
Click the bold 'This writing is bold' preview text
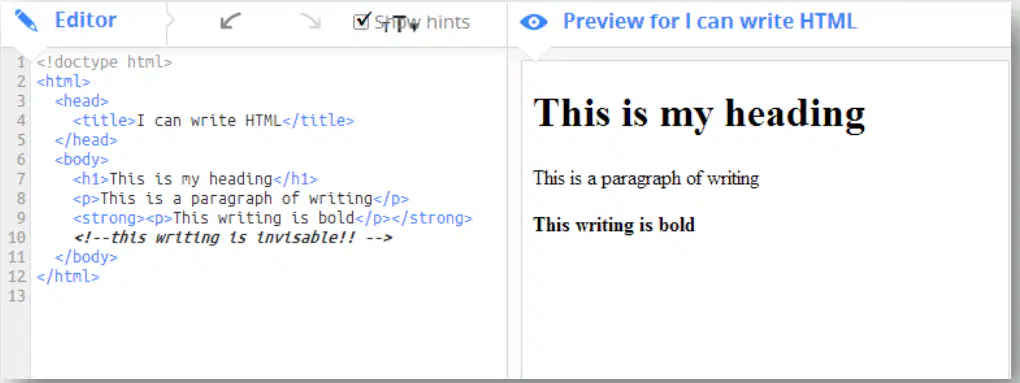(x=614, y=225)
